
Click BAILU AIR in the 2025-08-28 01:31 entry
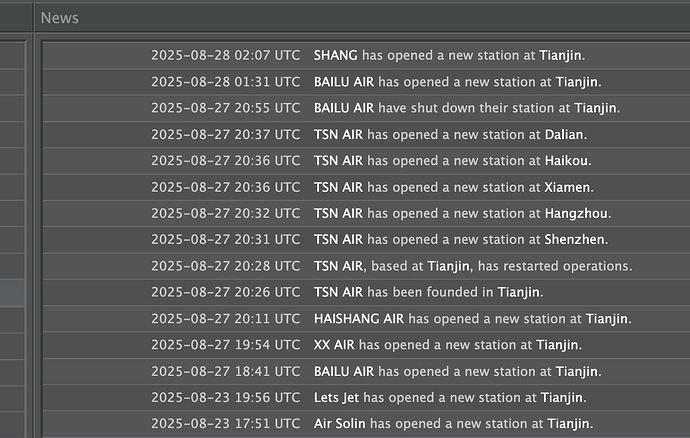(x=343, y=81)
